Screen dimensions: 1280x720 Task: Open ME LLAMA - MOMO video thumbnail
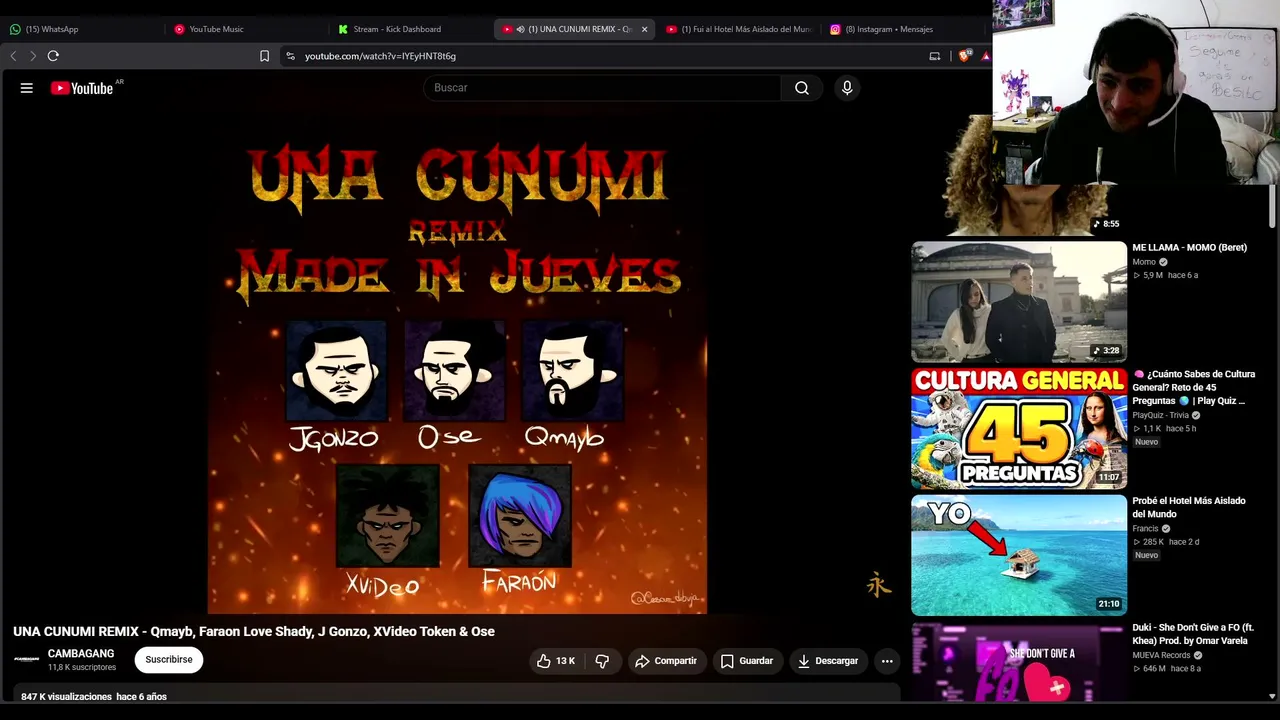[1019, 302]
